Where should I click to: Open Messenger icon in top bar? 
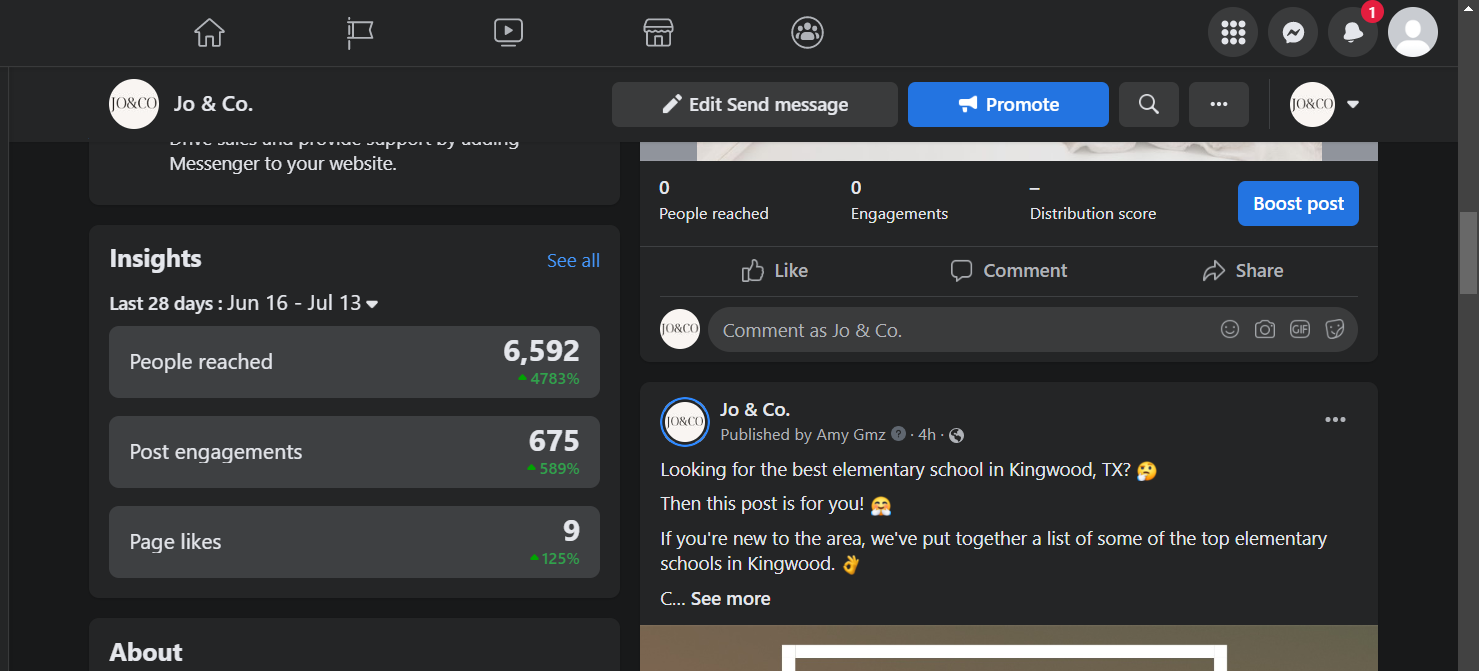click(x=1293, y=33)
